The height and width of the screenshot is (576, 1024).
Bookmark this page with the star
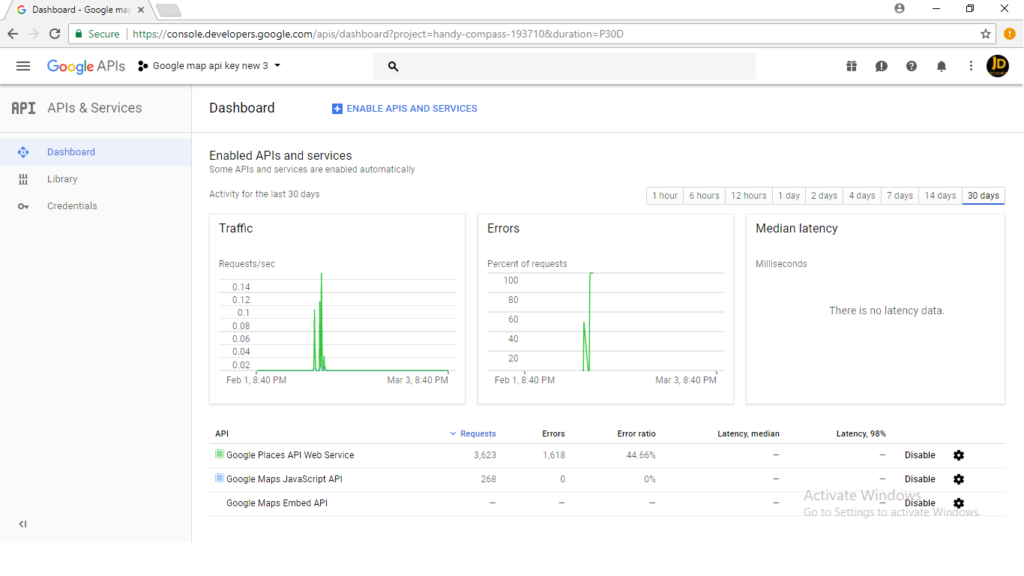point(985,34)
